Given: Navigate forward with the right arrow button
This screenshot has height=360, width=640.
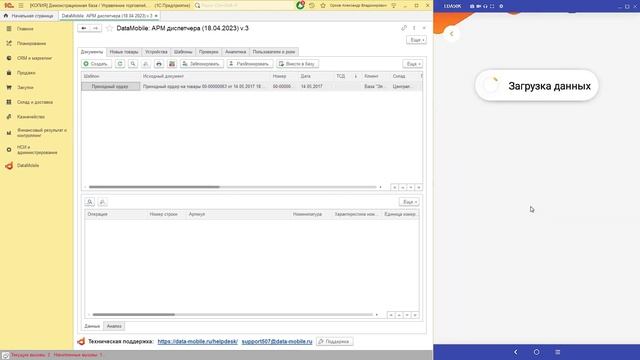Looking at the screenshot, I should [95, 28].
